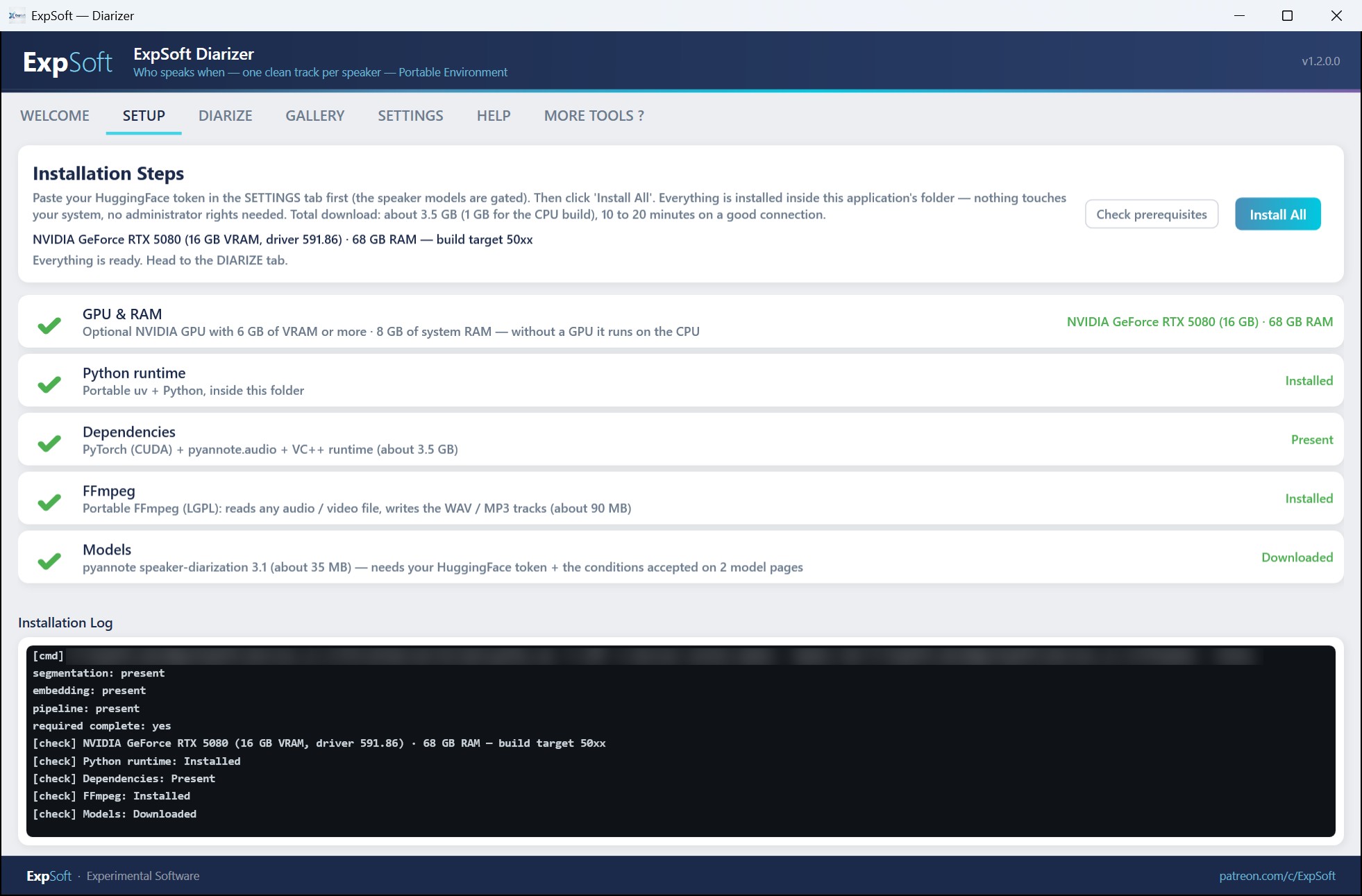Viewport: 1362px width, 896px height.
Task: Click the Check prerequisites button
Action: (1152, 214)
